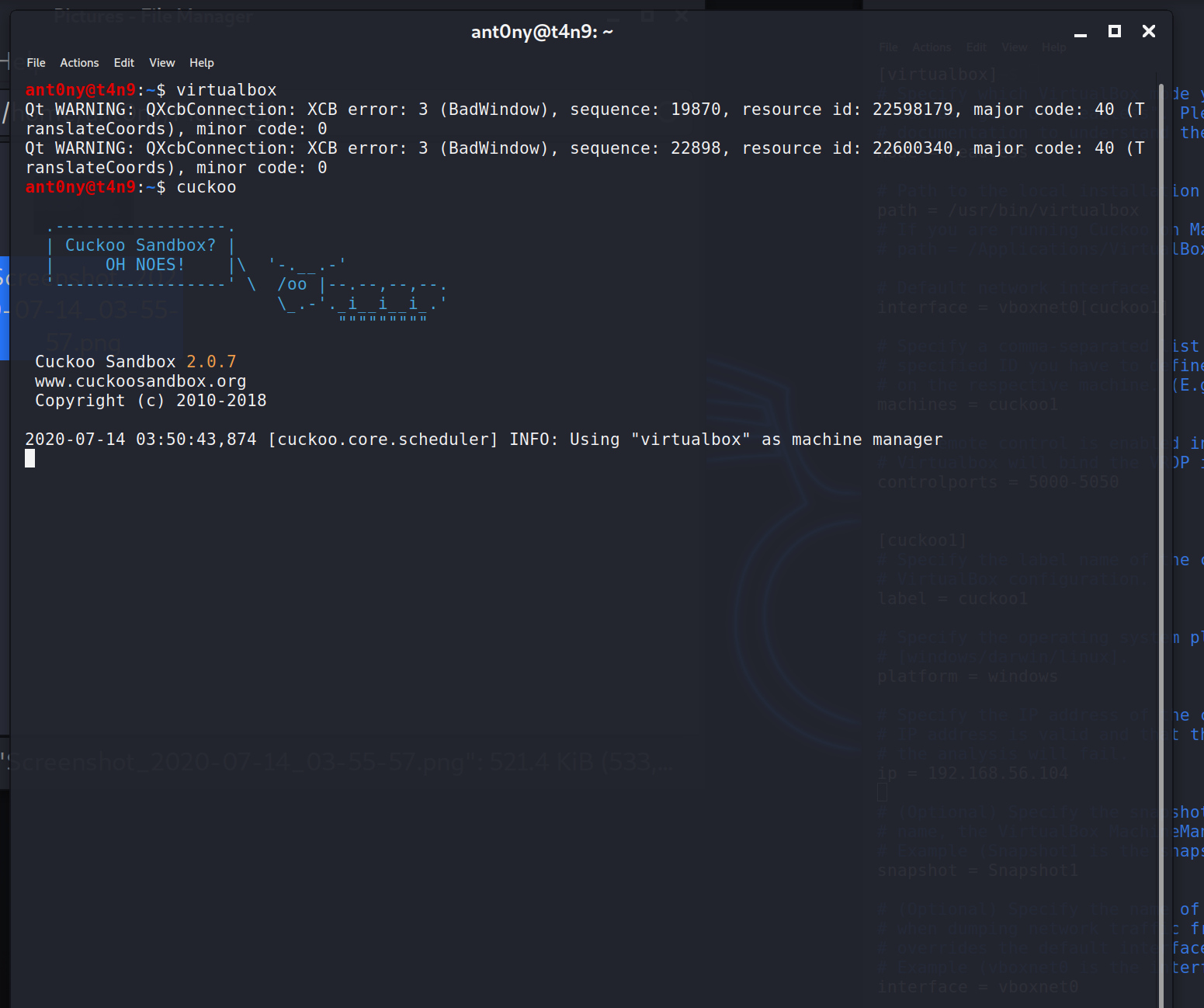Open the Help menu of the active terminal
Image resolution: width=1204 pixels, height=1008 pixels.
click(201, 63)
